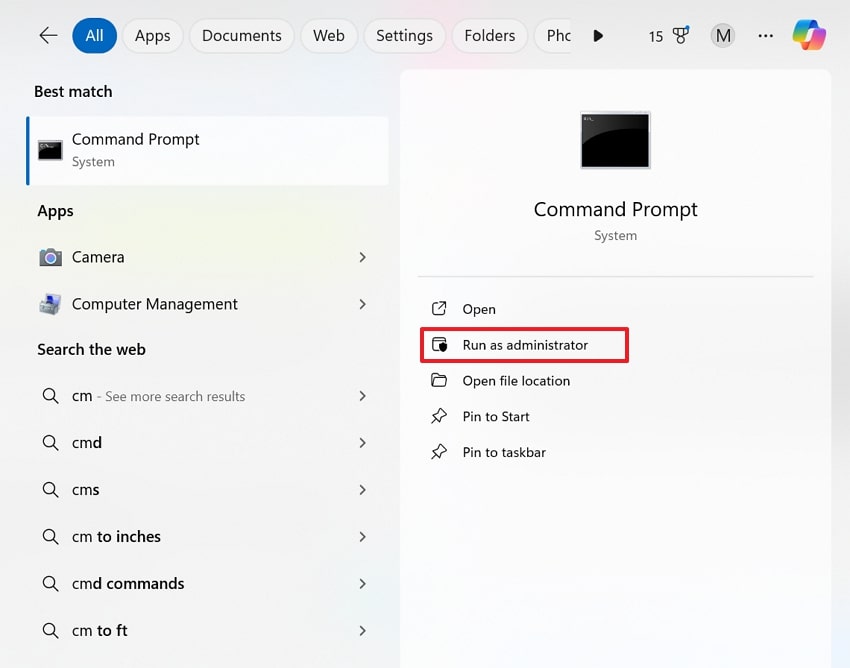Screen dimensions: 850x668
Task: Switch to the Apps filter tab
Action: click(152, 36)
